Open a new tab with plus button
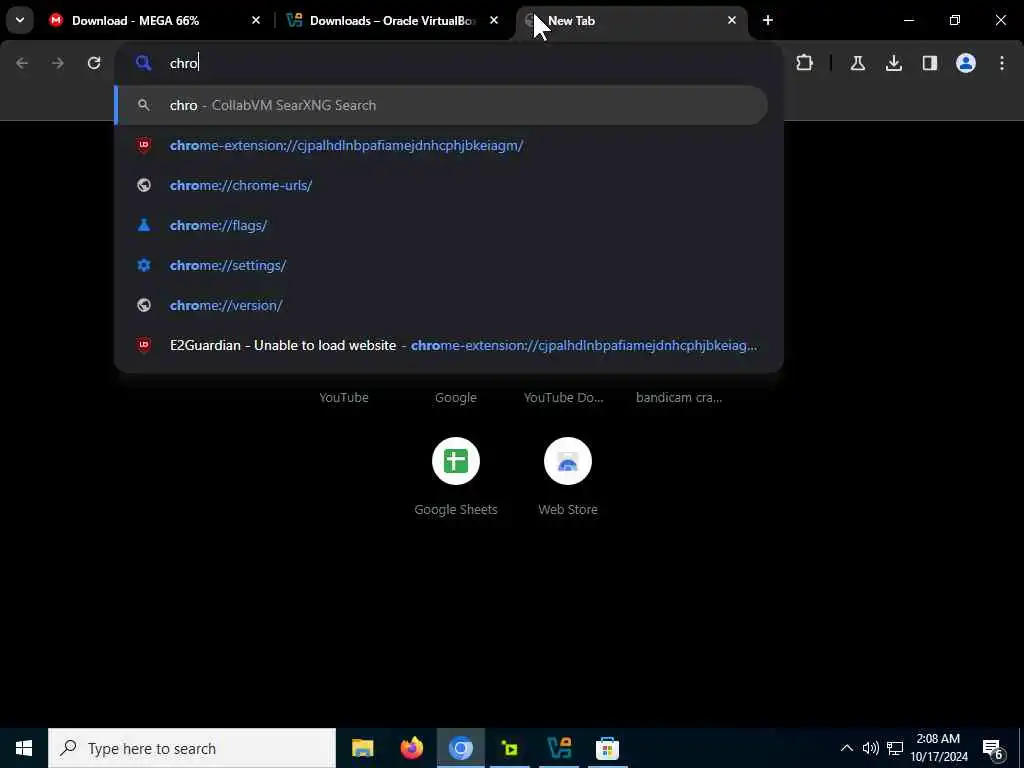 coord(768,21)
